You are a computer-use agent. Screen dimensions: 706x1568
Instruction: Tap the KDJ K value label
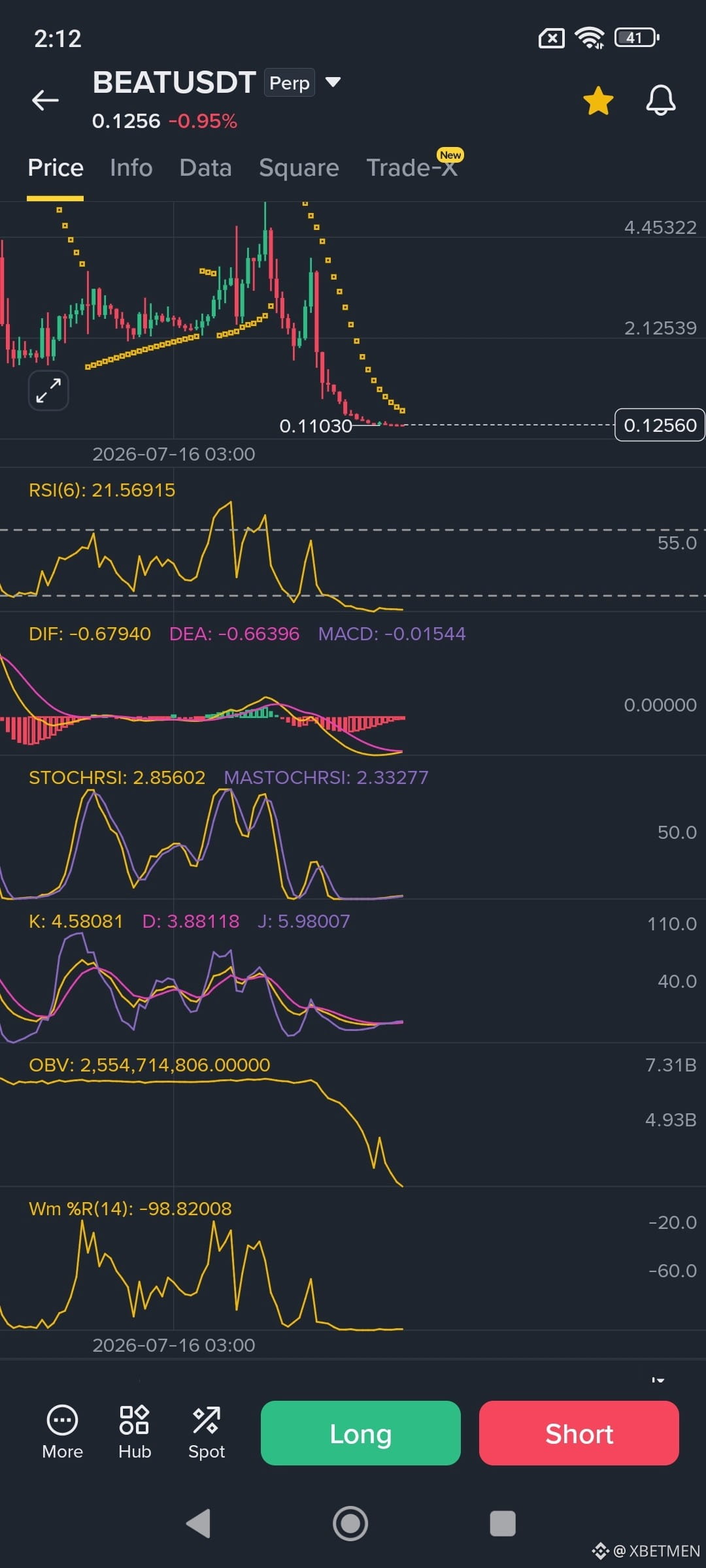(76, 921)
